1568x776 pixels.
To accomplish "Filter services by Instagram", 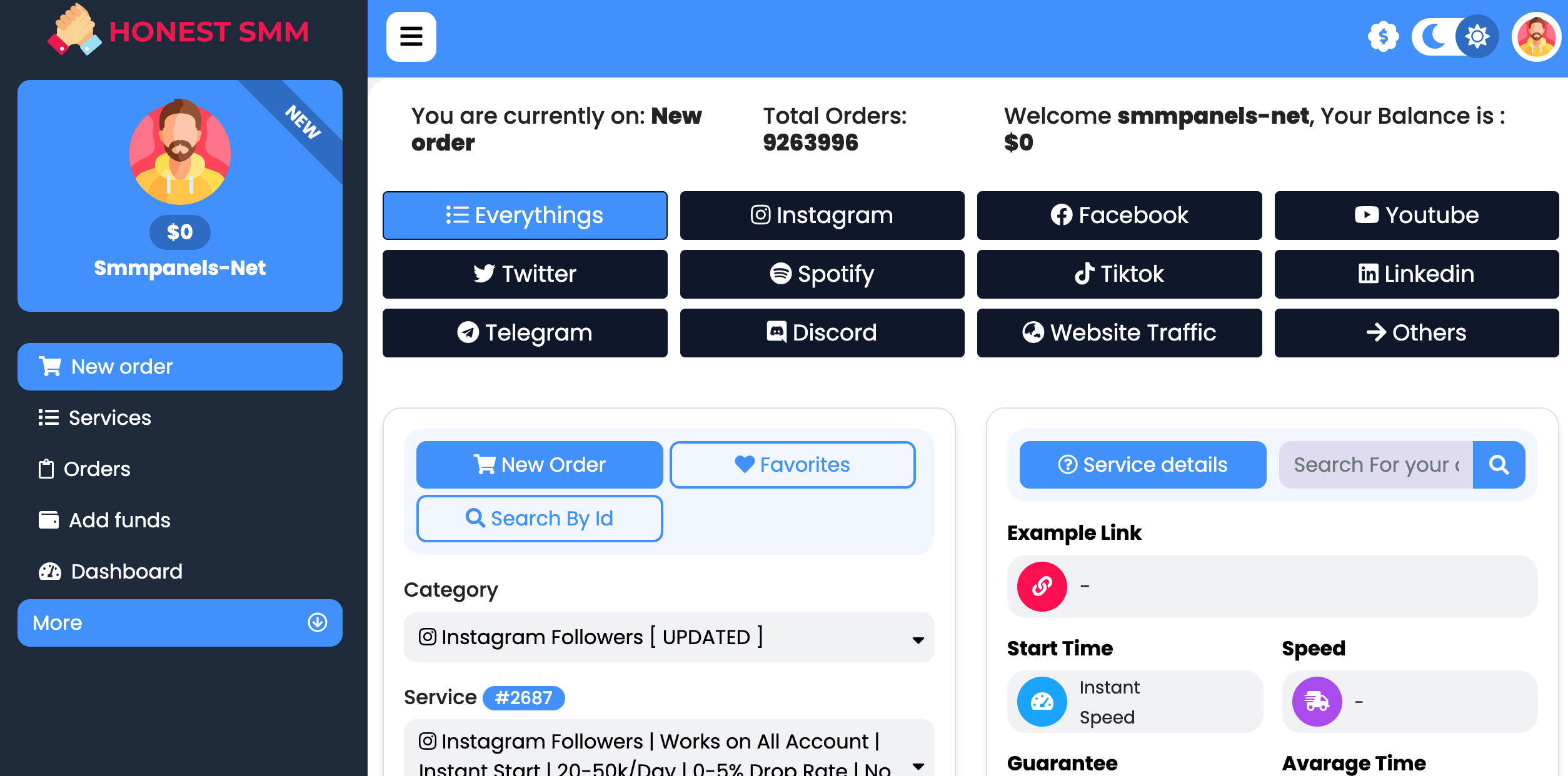I will [x=822, y=216].
